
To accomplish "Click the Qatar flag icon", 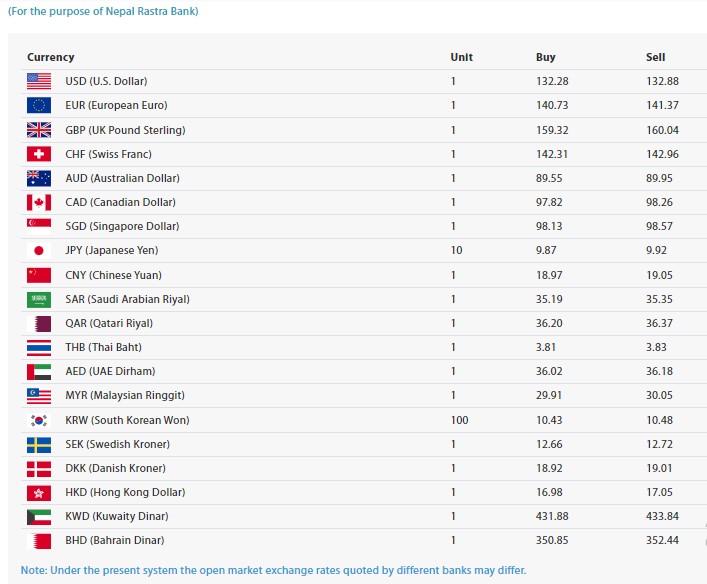I will (x=39, y=323).
